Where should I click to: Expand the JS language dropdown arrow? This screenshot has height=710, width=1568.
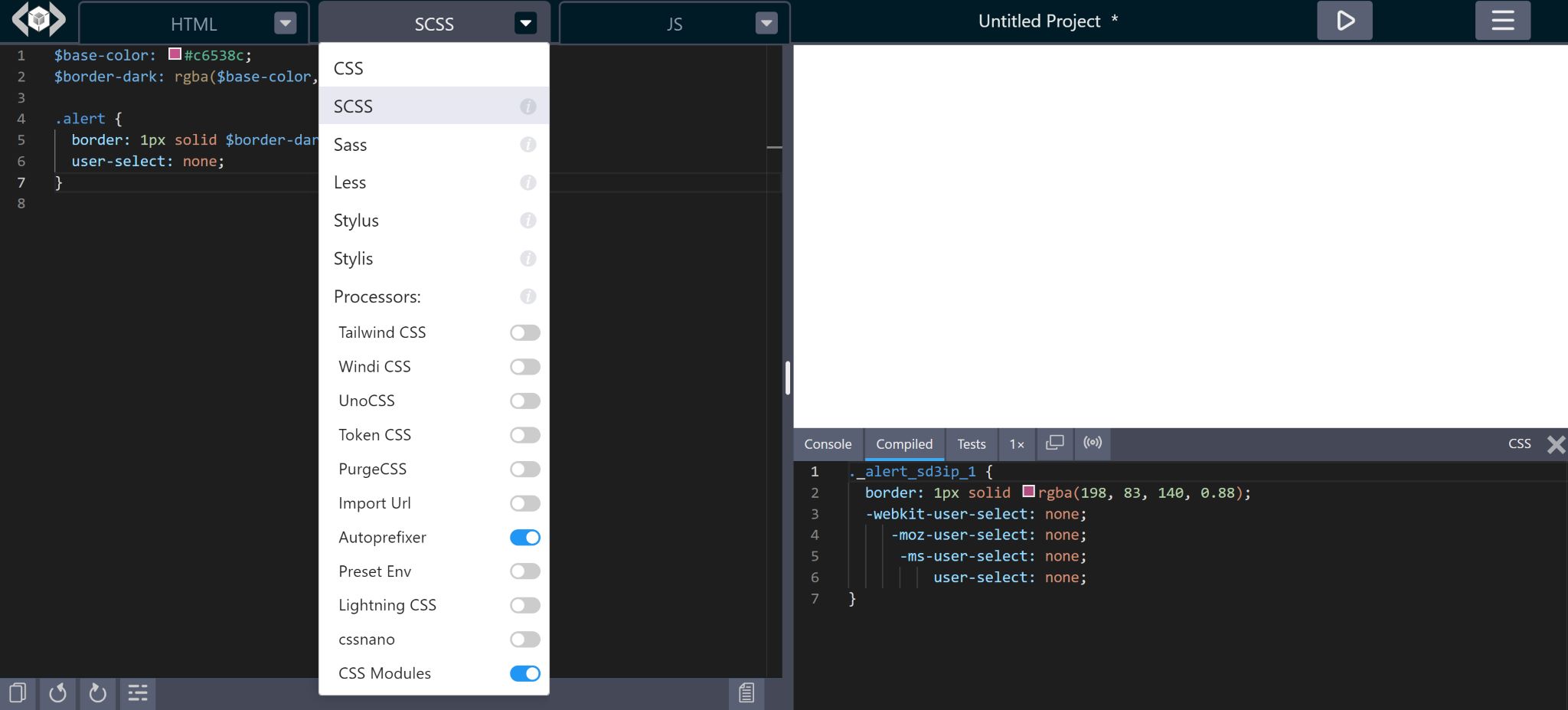tap(766, 24)
